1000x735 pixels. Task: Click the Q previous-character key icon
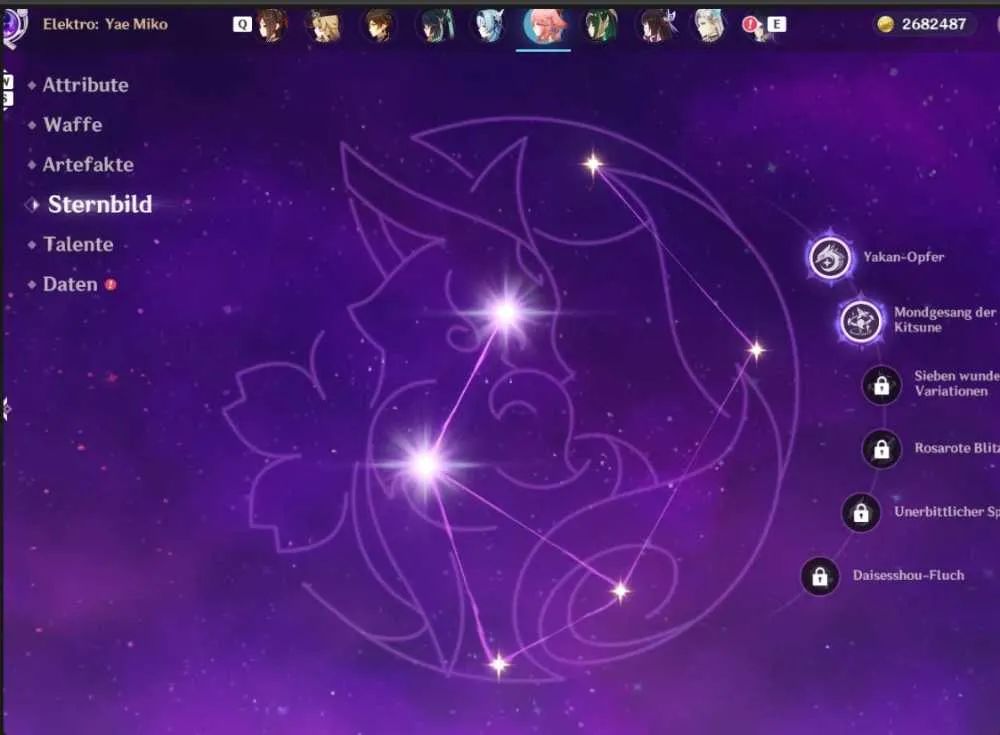click(x=242, y=24)
